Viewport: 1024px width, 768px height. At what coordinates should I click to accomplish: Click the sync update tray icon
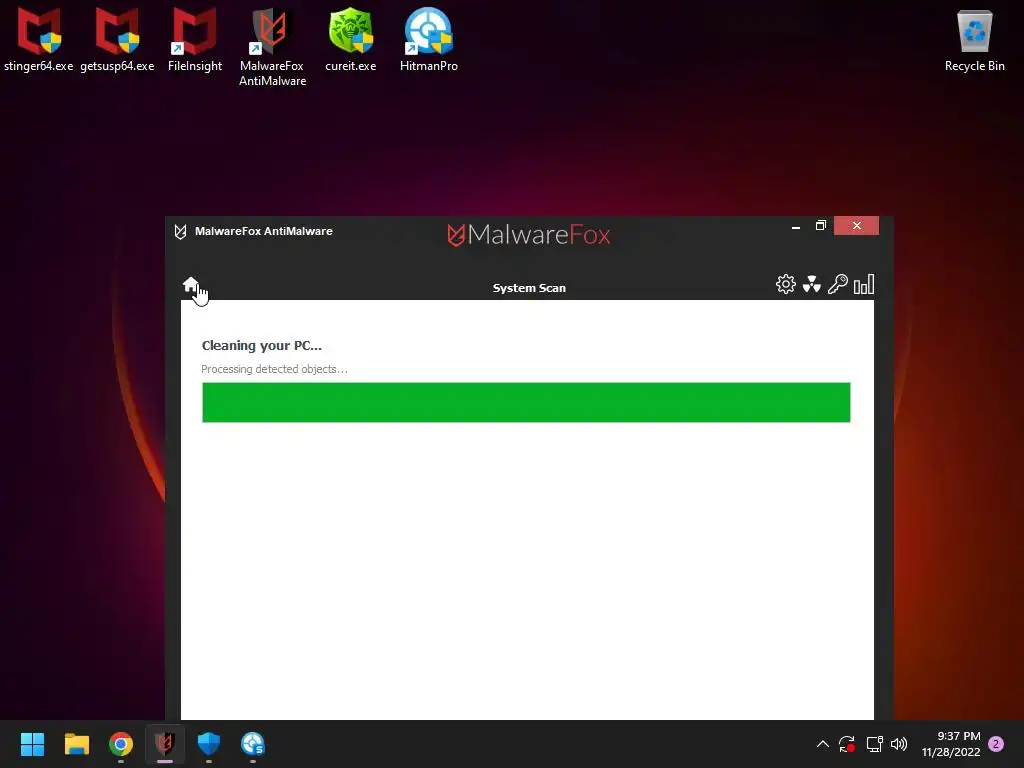pos(847,744)
